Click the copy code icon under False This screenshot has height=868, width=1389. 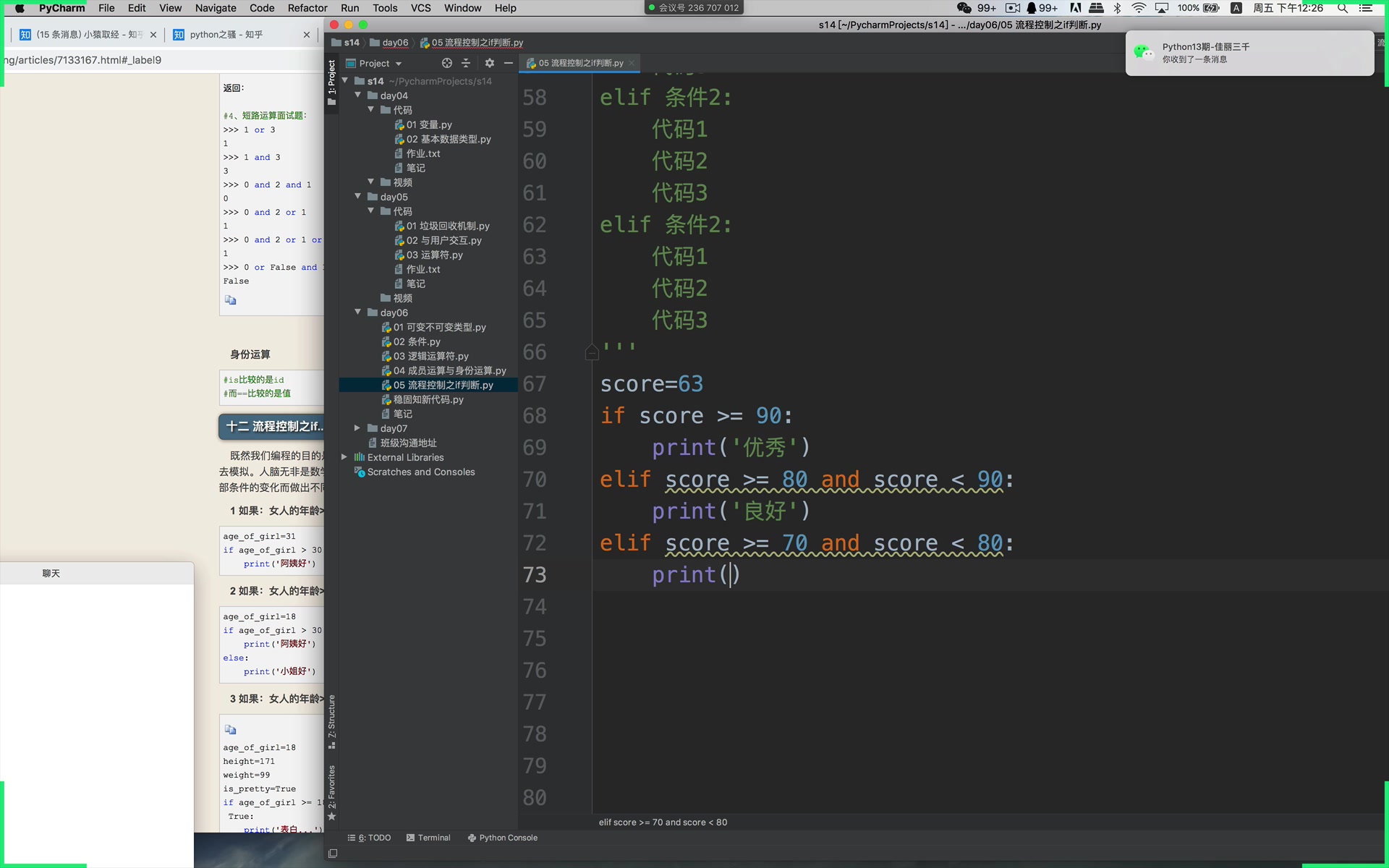(230, 300)
